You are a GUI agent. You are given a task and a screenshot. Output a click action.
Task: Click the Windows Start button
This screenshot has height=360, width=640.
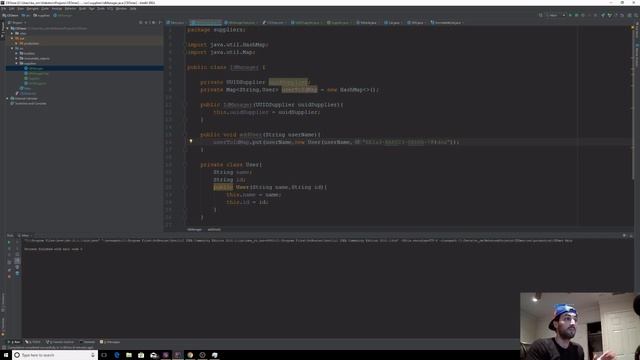coord(5,355)
